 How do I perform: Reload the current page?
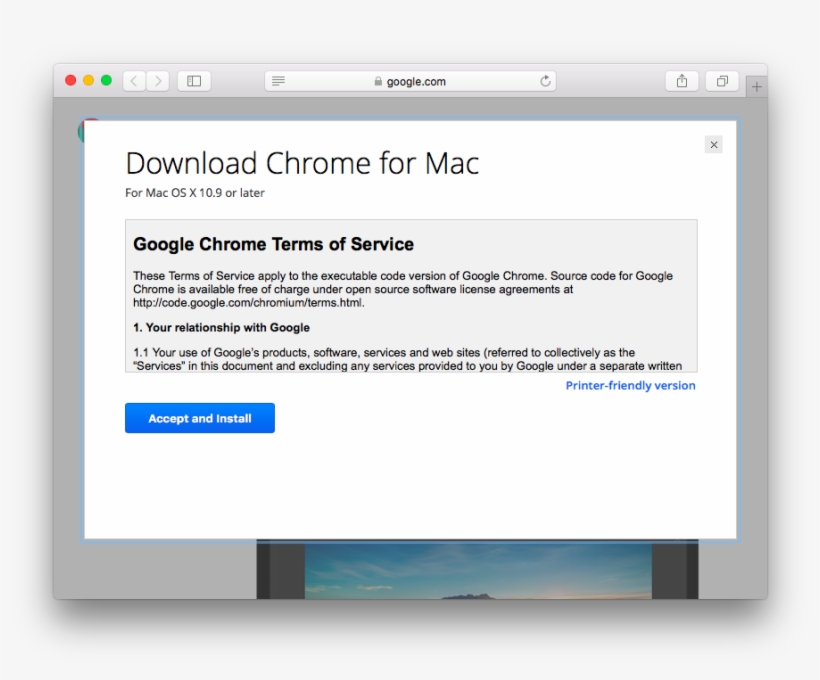(544, 81)
